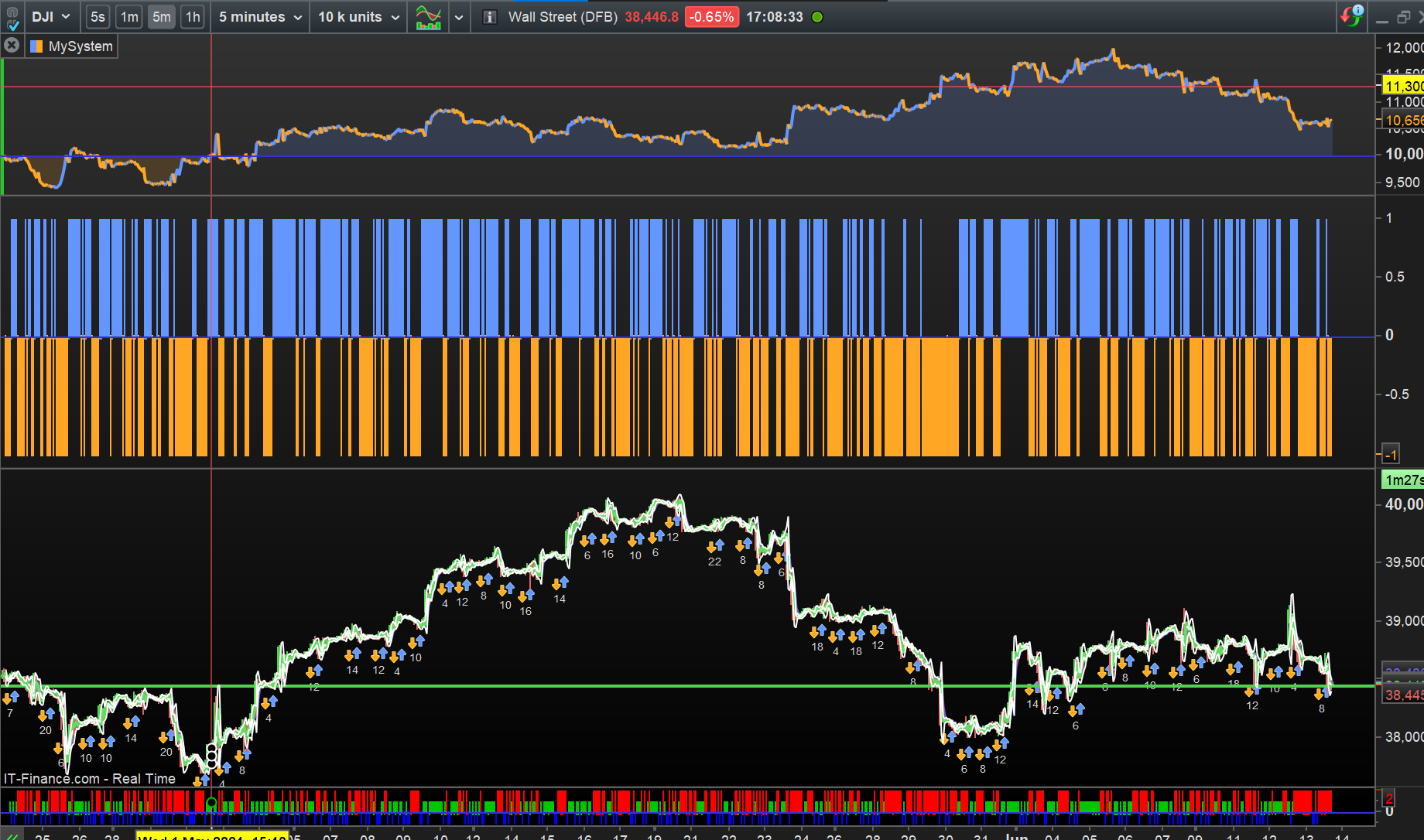This screenshot has width=1424, height=840.
Task: Click the IT-Finance.com - Real Time label
Action: (90, 779)
